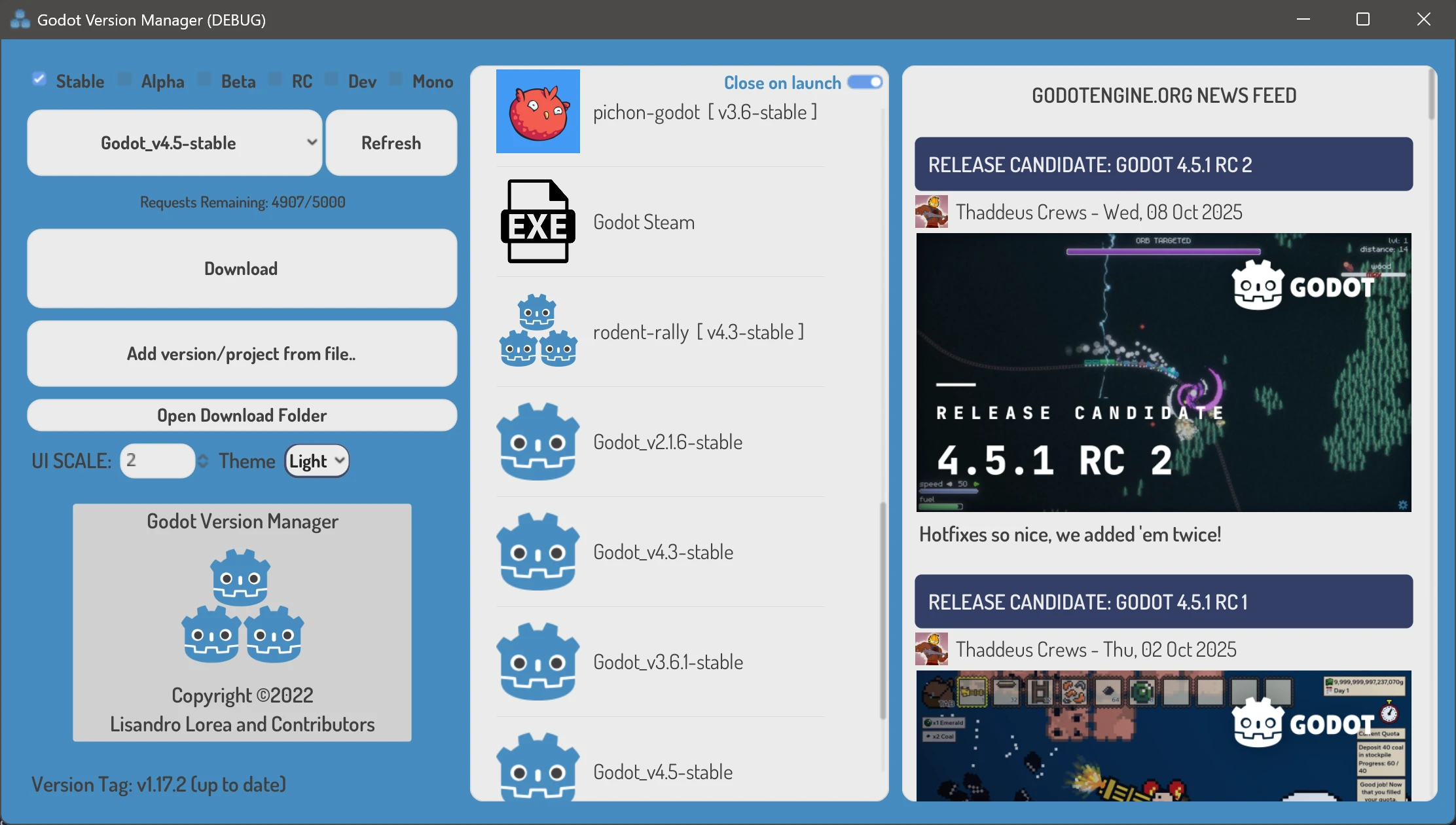Click the 4.5.1 RC 1 news banner image

pyautogui.click(x=1163, y=736)
